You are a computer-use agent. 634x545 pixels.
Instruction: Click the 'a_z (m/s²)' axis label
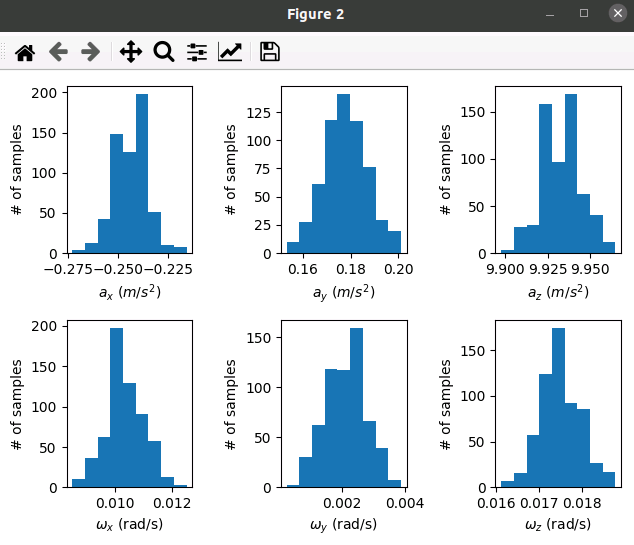[558, 292]
